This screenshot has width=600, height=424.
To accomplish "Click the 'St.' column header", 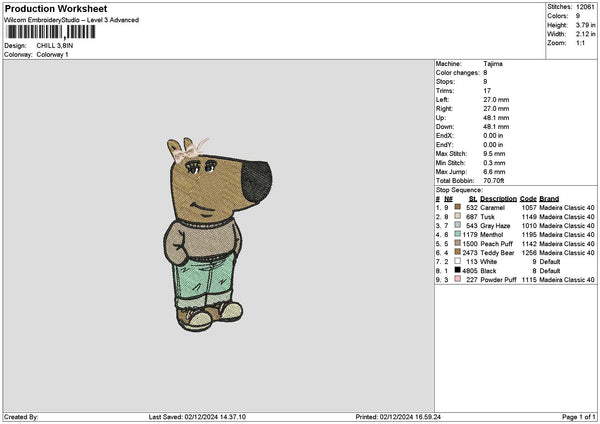I will pos(473,199).
